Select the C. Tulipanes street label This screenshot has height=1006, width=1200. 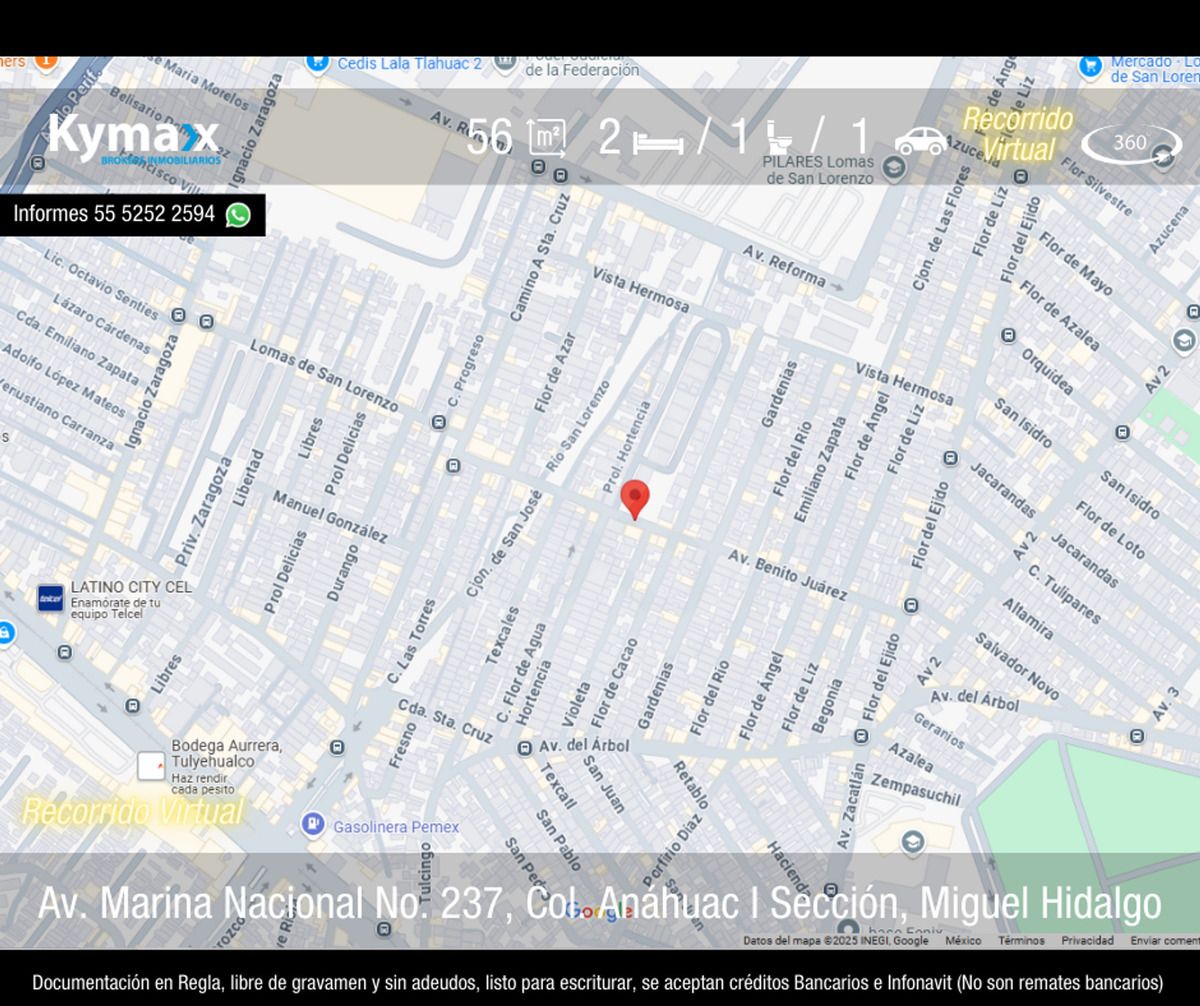[x=1064, y=594]
